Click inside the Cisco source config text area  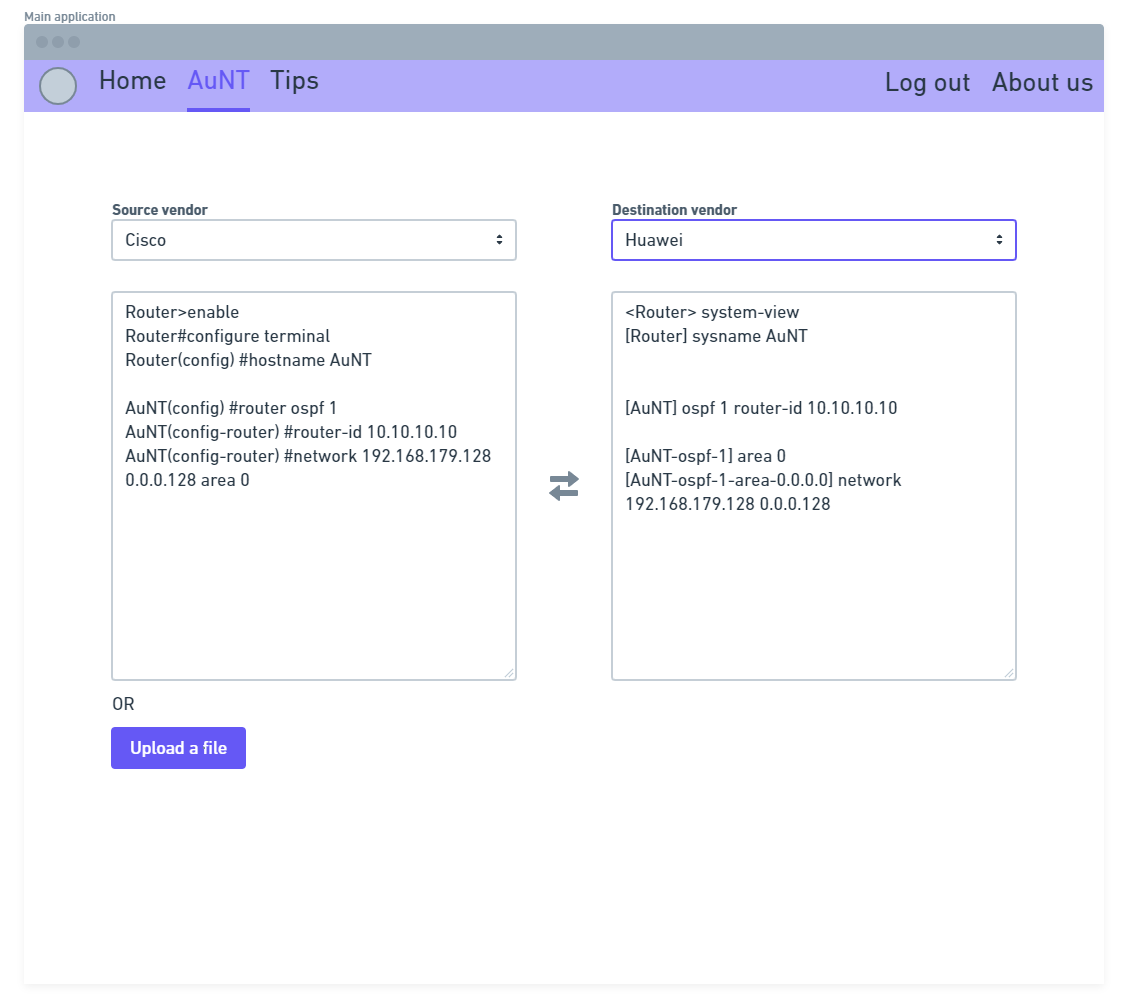[x=314, y=580]
